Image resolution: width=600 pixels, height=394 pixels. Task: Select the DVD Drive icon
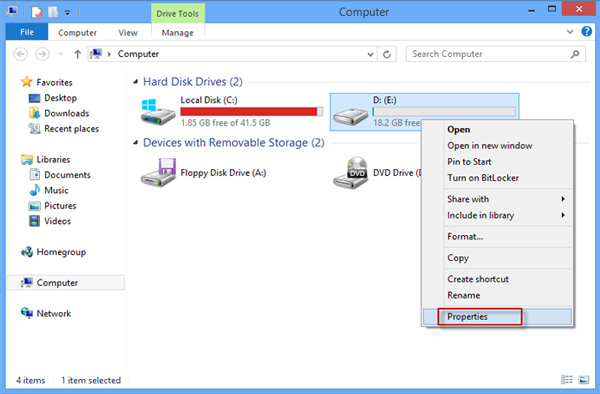351,173
